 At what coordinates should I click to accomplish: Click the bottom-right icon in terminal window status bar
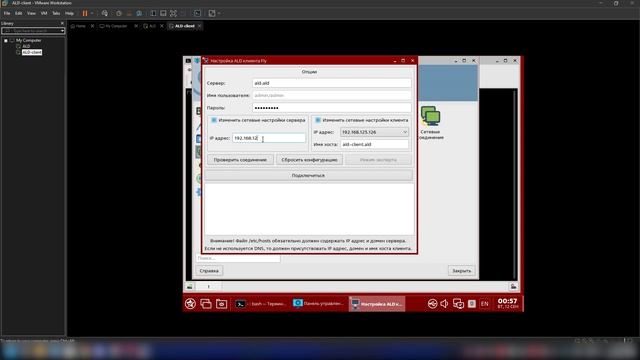513,287
